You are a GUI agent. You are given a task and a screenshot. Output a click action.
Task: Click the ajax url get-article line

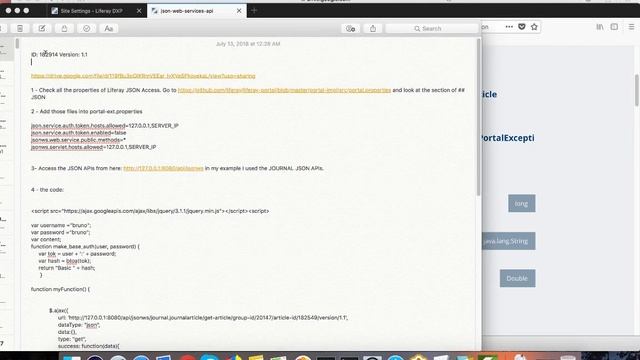click(203, 318)
